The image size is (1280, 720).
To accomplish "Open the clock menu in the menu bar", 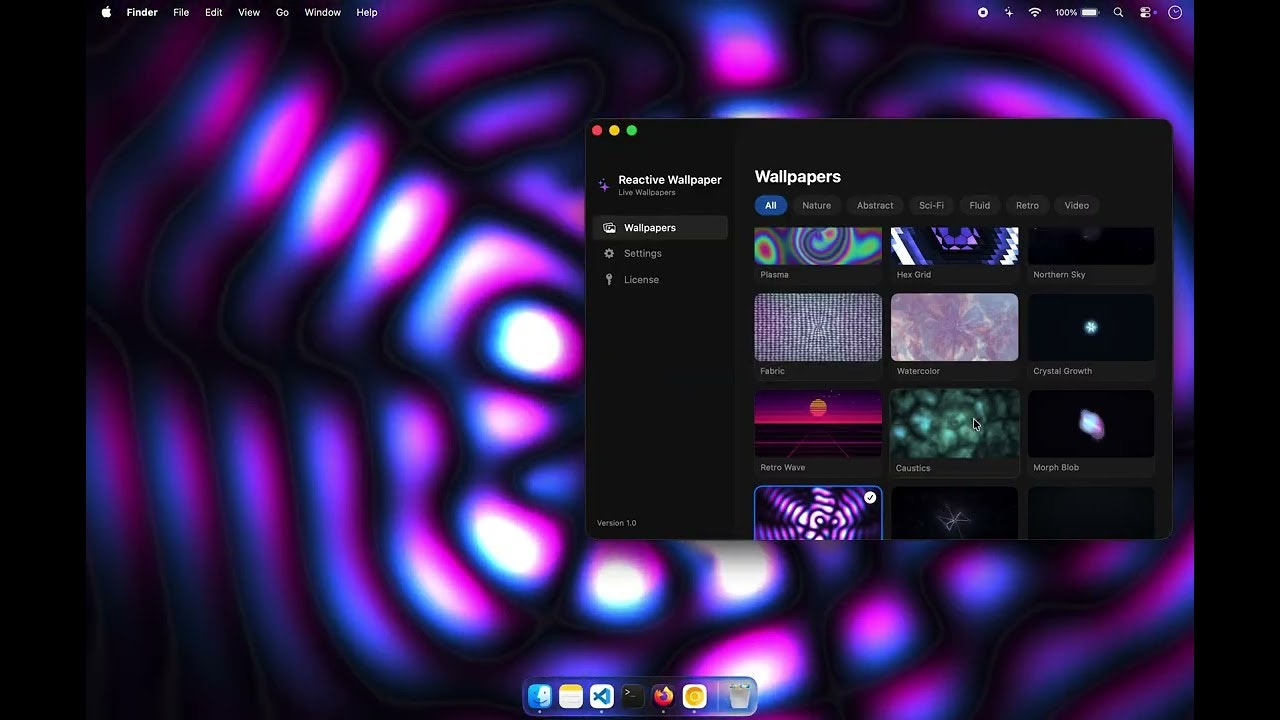I will click(1174, 12).
